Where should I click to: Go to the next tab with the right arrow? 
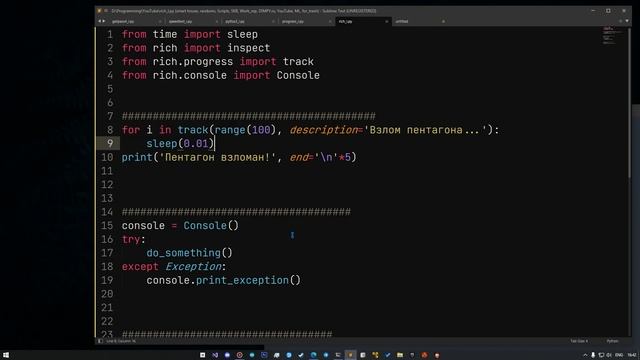pyautogui.click(x=104, y=21)
